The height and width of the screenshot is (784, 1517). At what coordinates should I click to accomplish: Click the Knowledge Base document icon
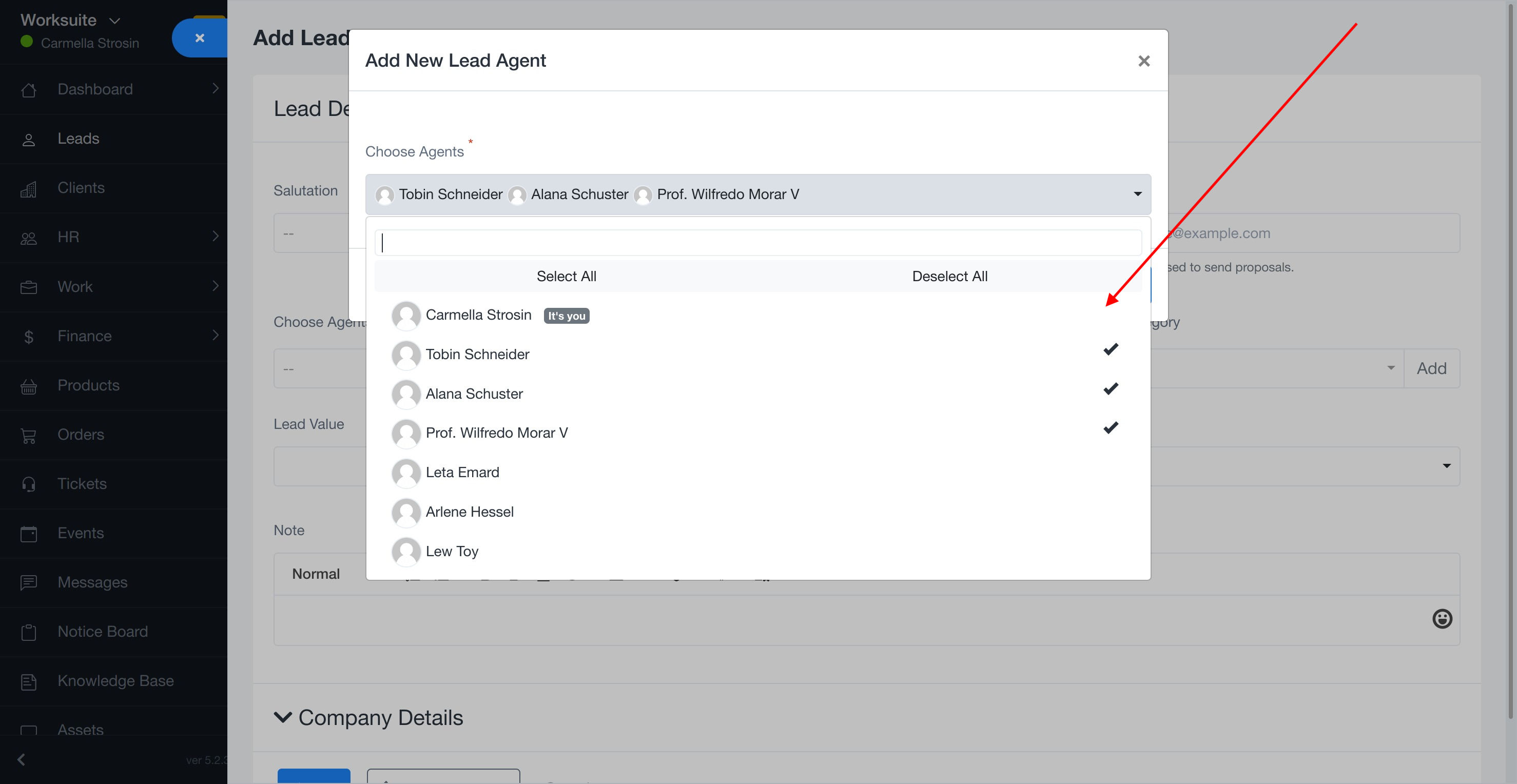click(28, 681)
